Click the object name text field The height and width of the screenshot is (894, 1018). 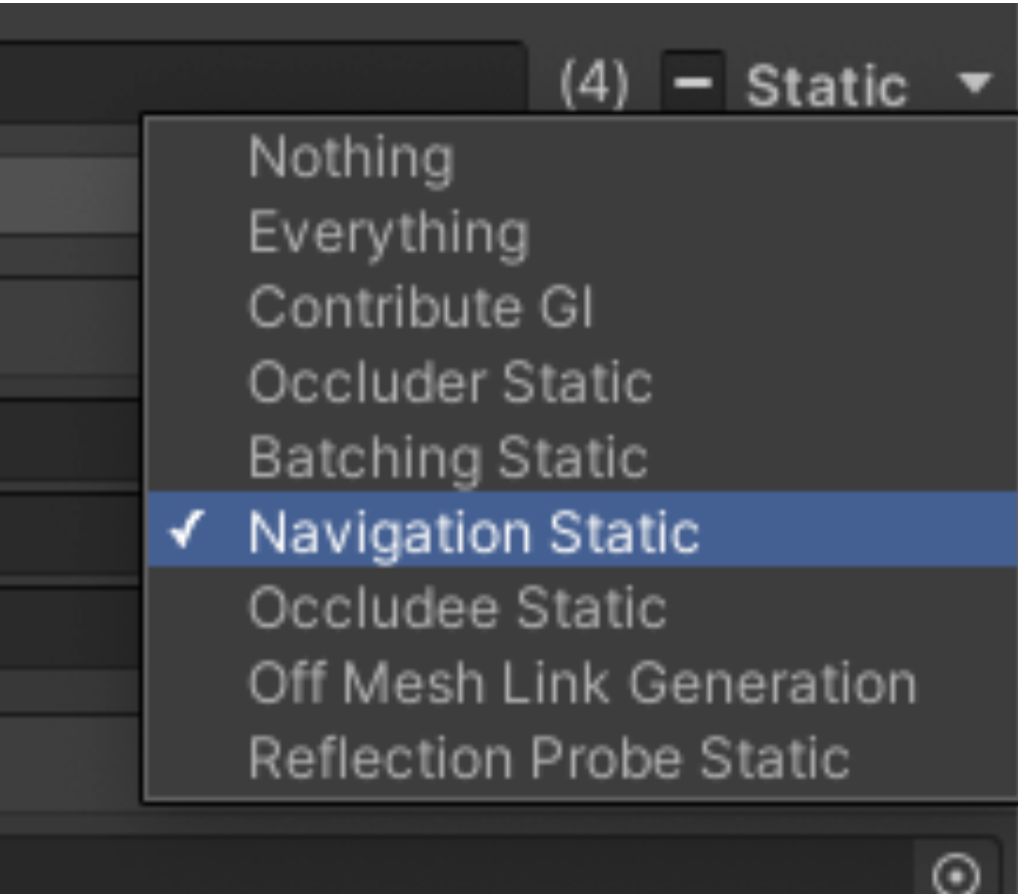click(260, 78)
